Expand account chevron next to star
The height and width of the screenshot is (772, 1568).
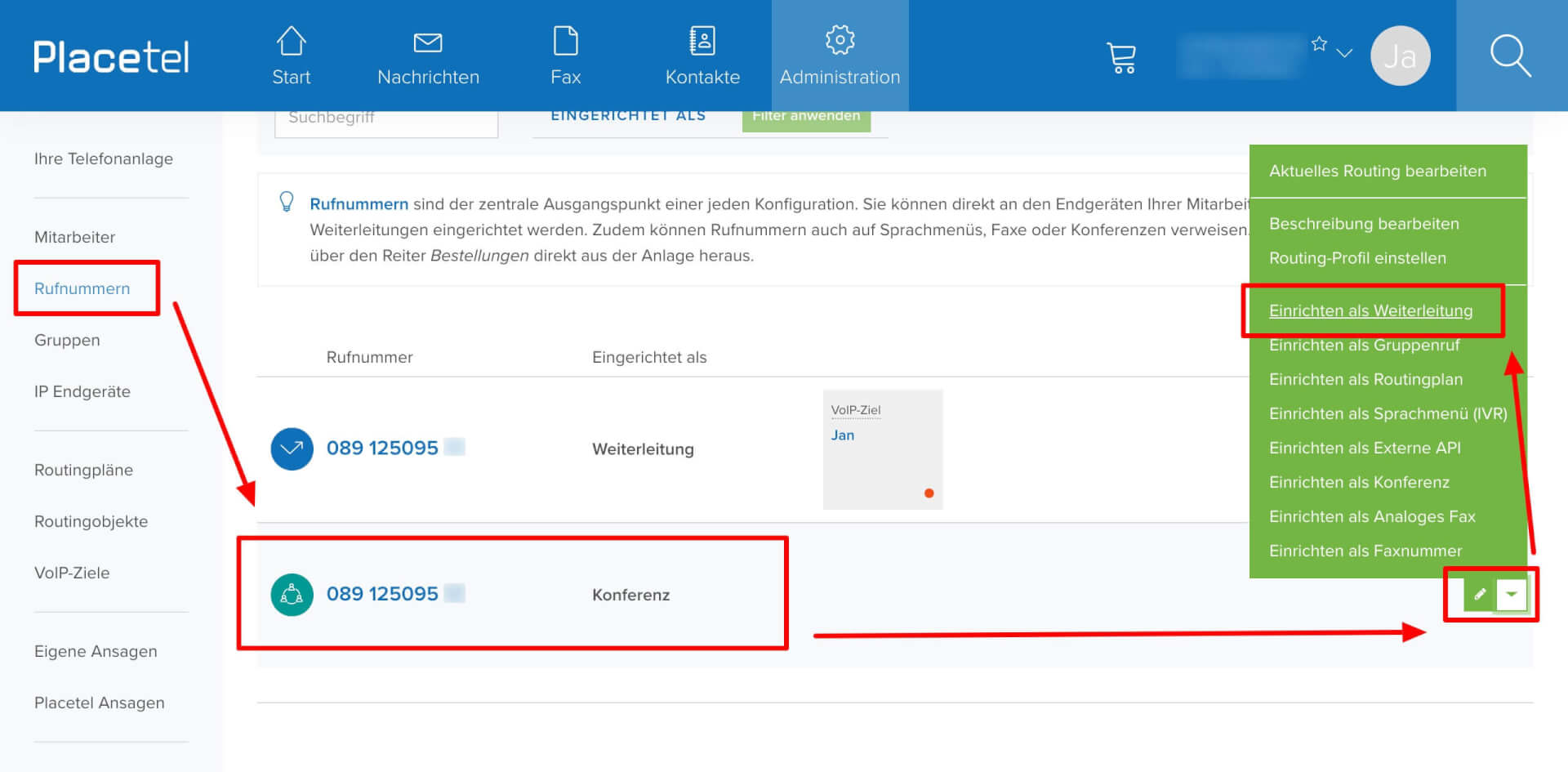pyautogui.click(x=1344, y=53)
